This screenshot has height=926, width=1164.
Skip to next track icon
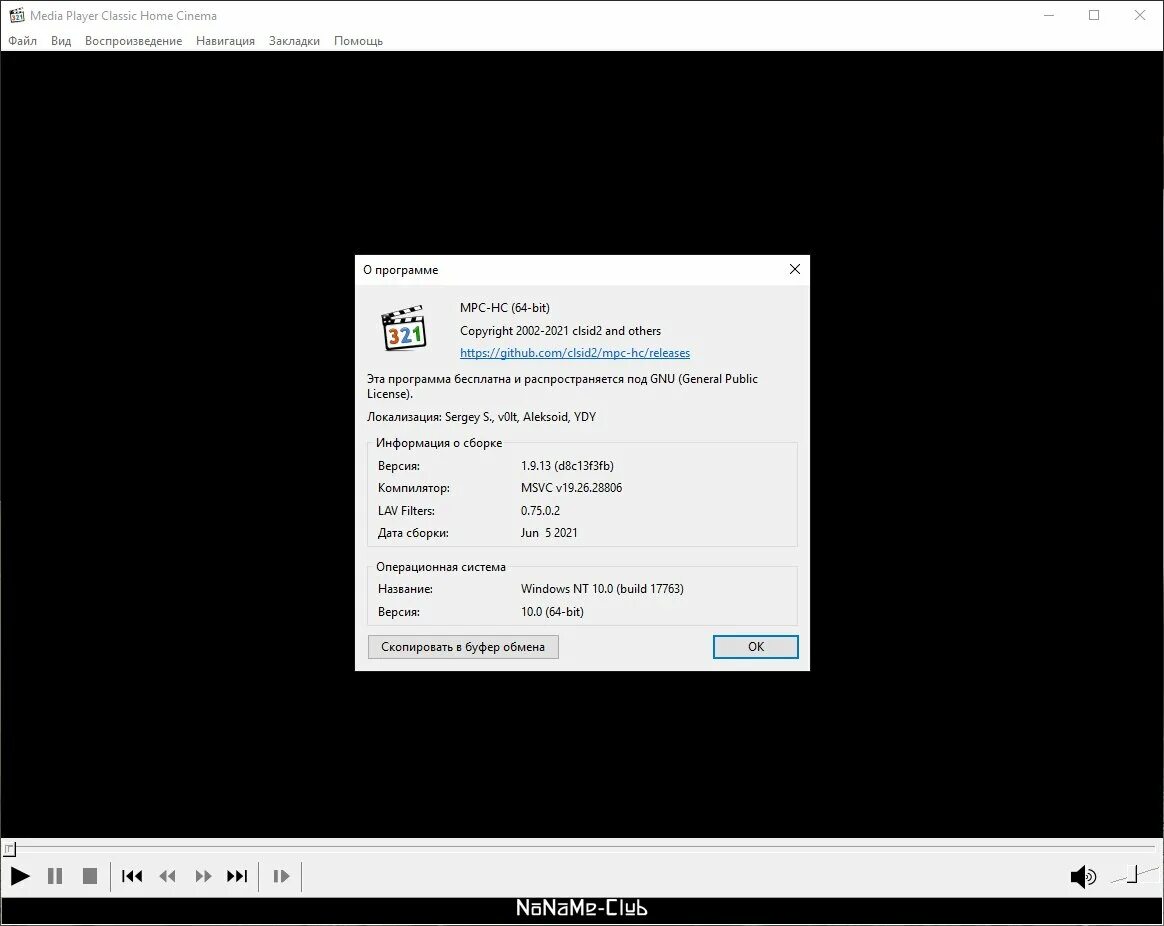click(238, 876)
